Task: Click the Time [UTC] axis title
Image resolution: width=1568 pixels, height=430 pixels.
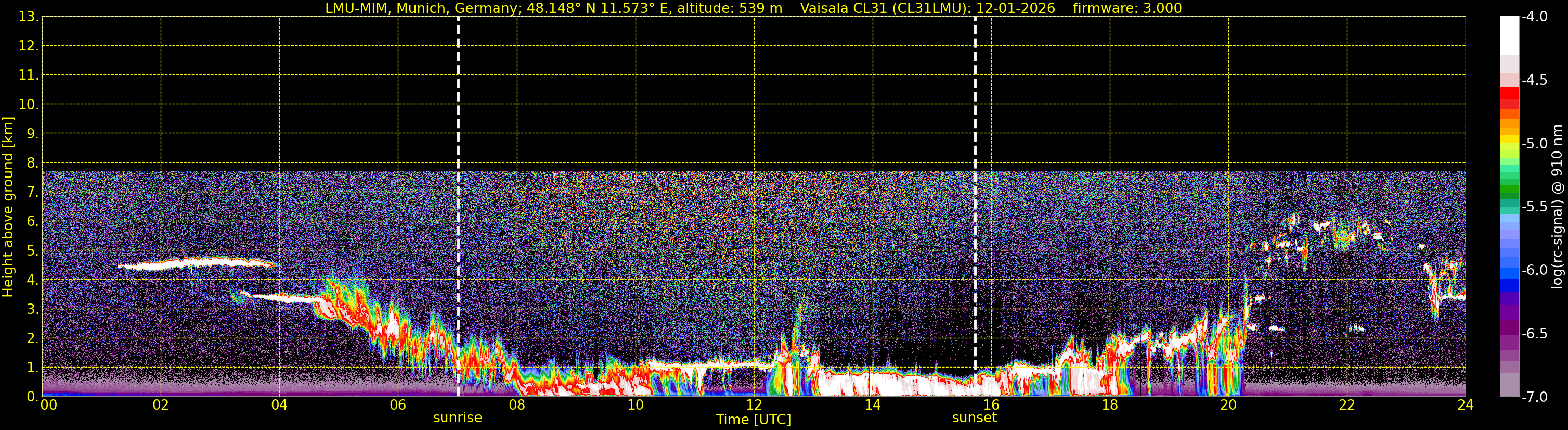Action: pyautogui.click(x=754, y=420)
